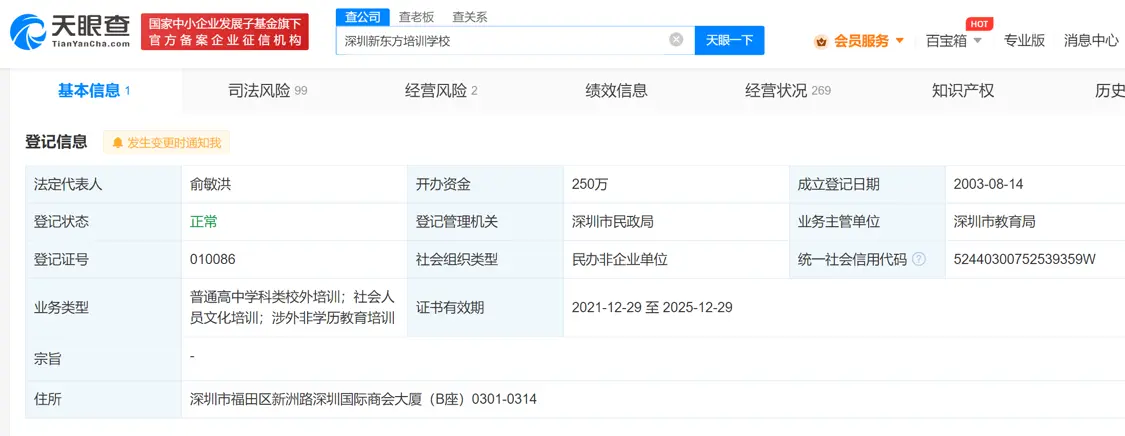
Task: Switch to the 绩效信息 tab
Action: coord(616,91)
